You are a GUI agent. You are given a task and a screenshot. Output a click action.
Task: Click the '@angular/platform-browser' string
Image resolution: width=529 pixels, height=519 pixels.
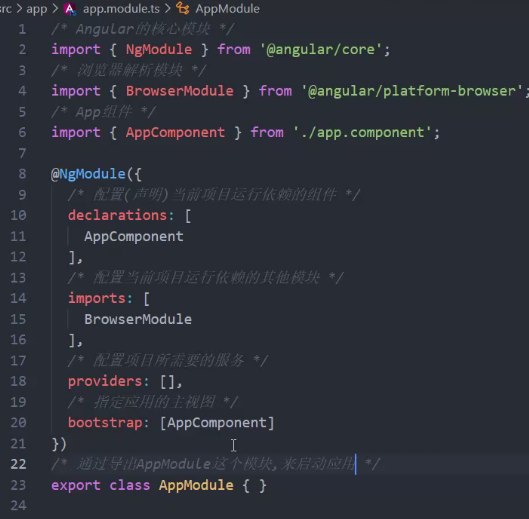[412, 91]
